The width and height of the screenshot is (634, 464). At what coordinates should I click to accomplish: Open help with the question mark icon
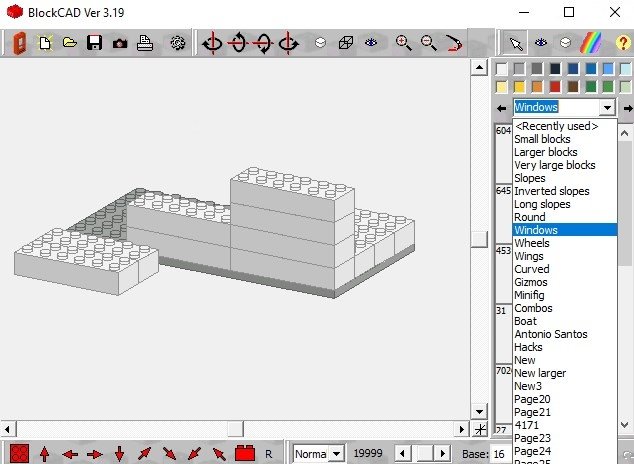pyautogui.click(x=623, y=43)
